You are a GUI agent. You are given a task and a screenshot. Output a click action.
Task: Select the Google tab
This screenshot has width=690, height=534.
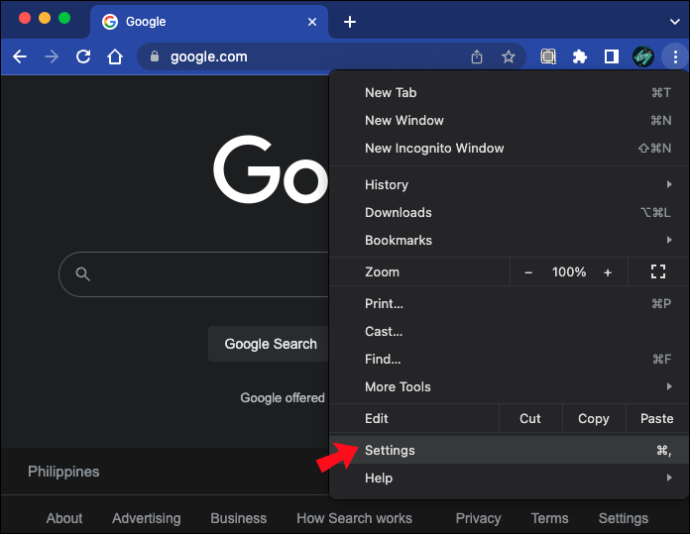209,22
